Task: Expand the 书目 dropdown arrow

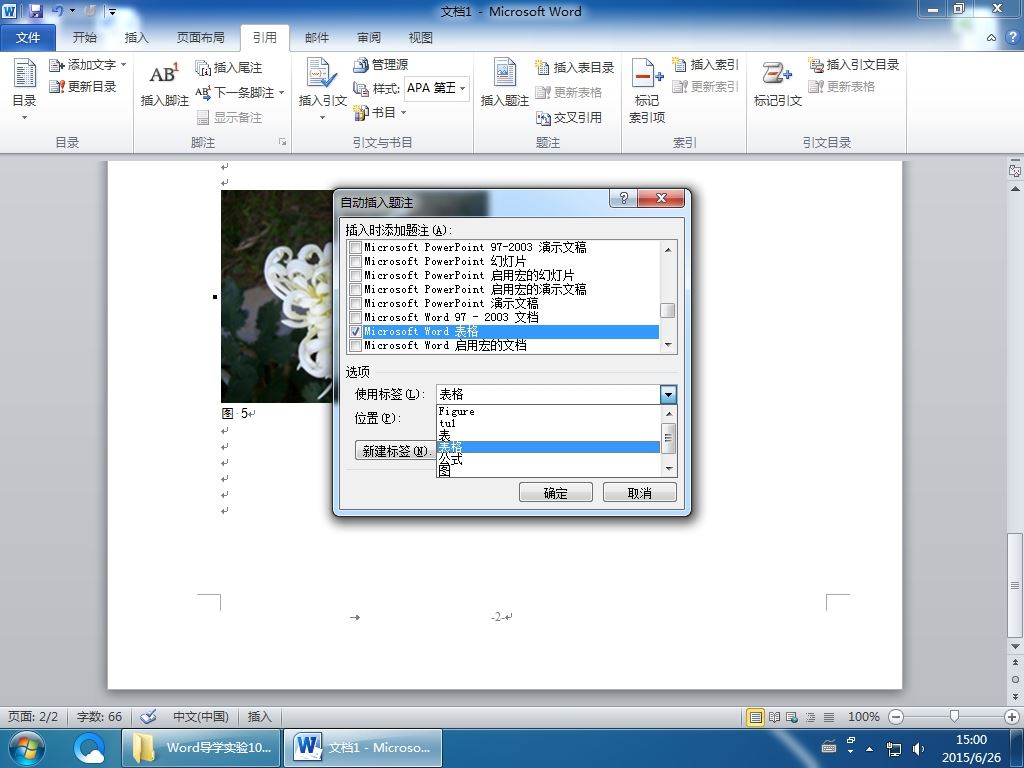Action: (x=404, y=112)
